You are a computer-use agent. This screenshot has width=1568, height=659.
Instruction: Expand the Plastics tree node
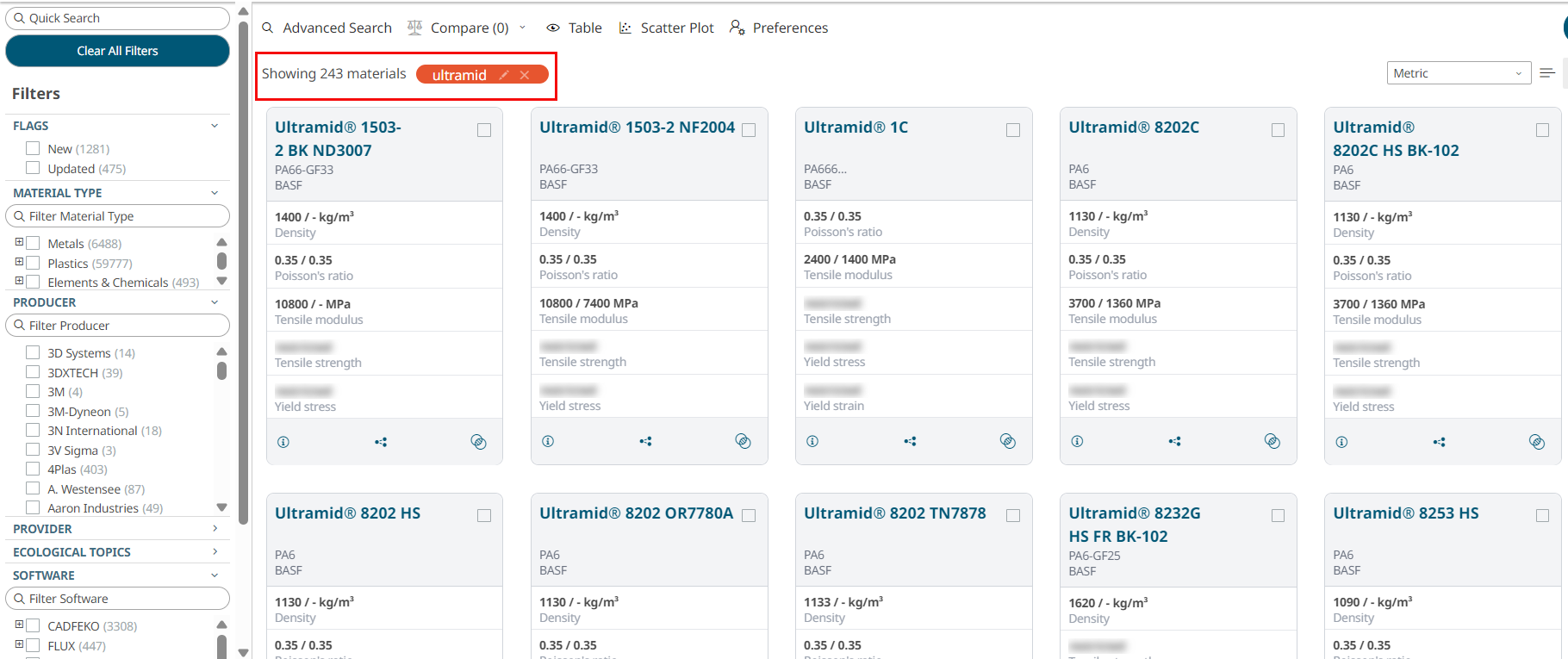19,262
